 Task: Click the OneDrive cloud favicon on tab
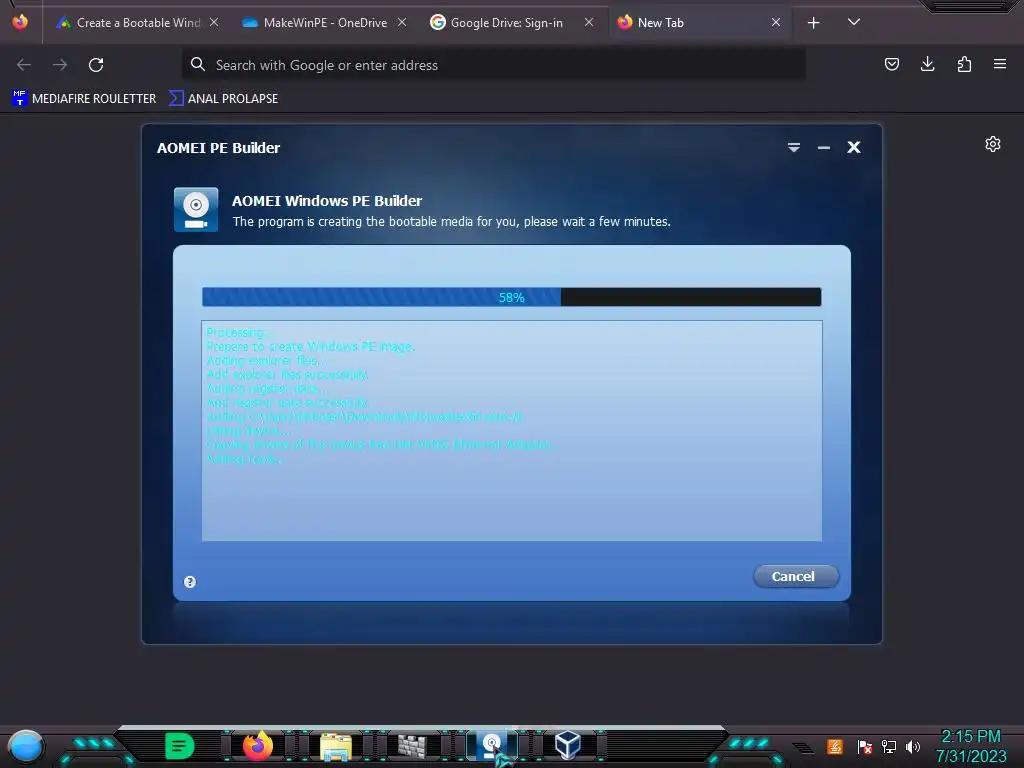coord(250,23)
